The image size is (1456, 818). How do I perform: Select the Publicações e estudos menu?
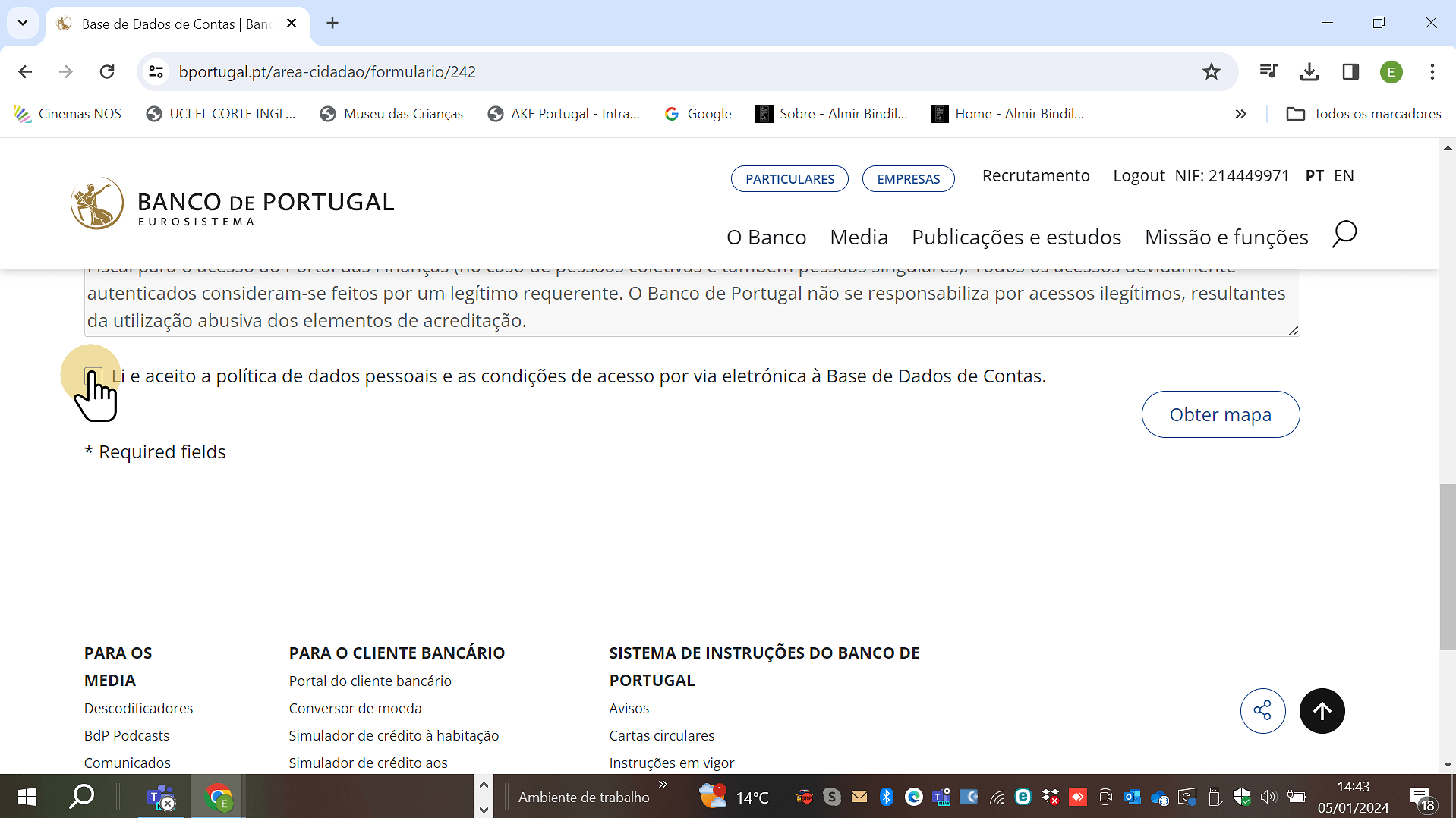pyautogui.click(x=1016, y=237)
